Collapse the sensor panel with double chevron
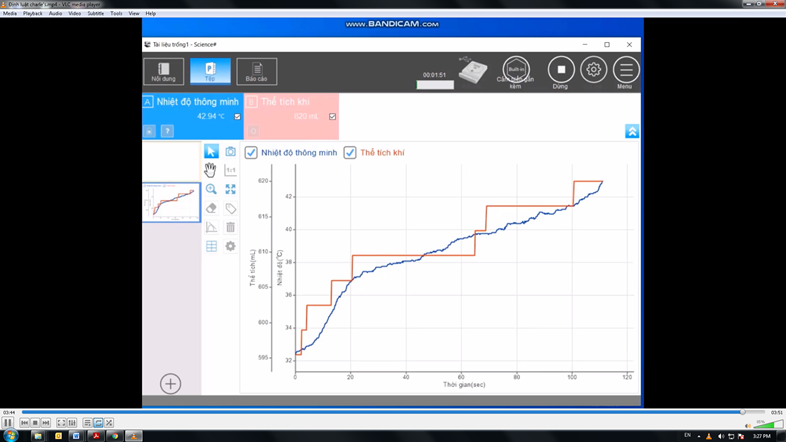 coord(632,131)
